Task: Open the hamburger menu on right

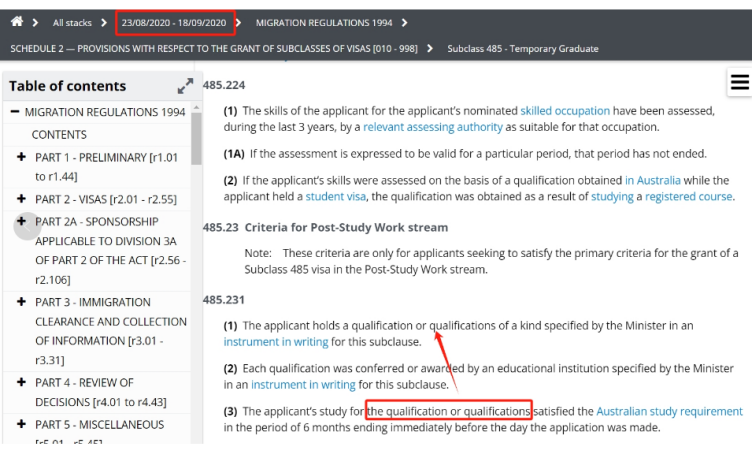Action: tap(739, 83)
